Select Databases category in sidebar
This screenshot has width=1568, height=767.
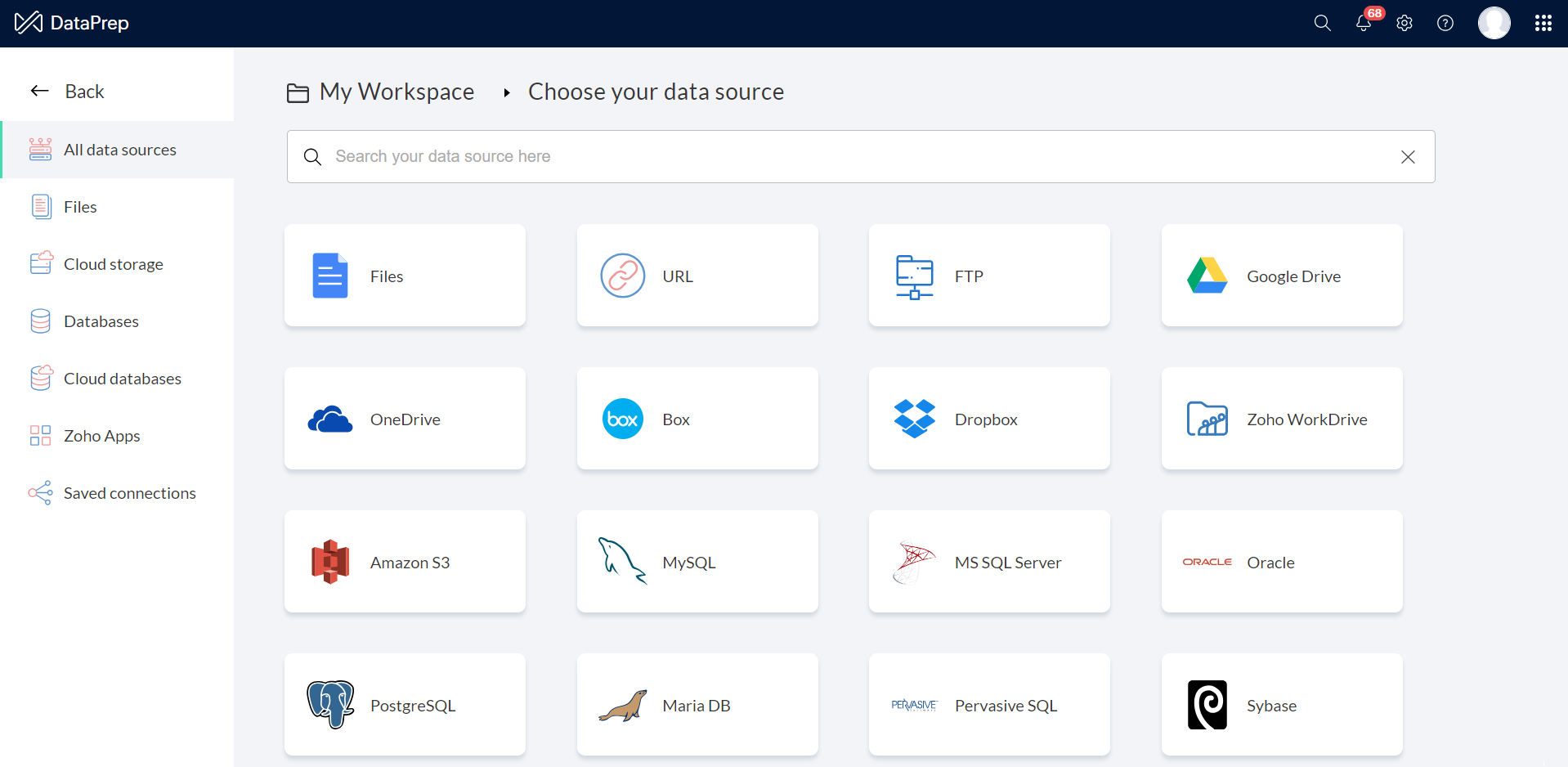pos(118,321)
